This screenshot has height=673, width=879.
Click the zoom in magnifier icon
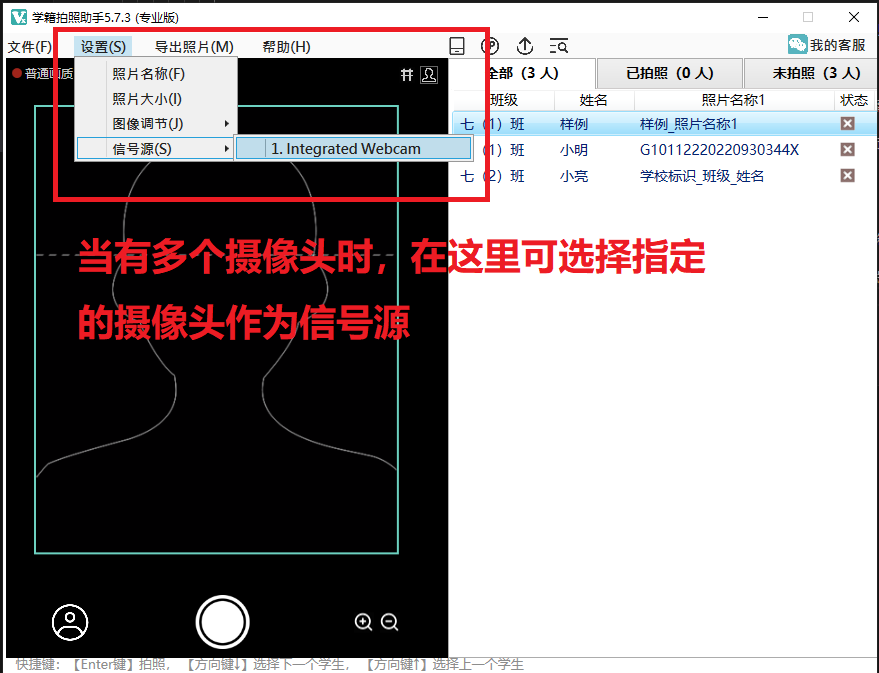(x=363, y=622)
